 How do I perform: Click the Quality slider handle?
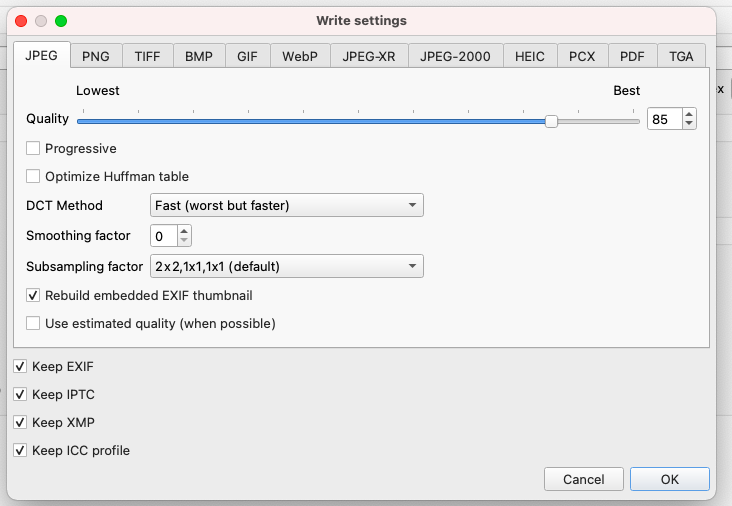tap(551, 121)
